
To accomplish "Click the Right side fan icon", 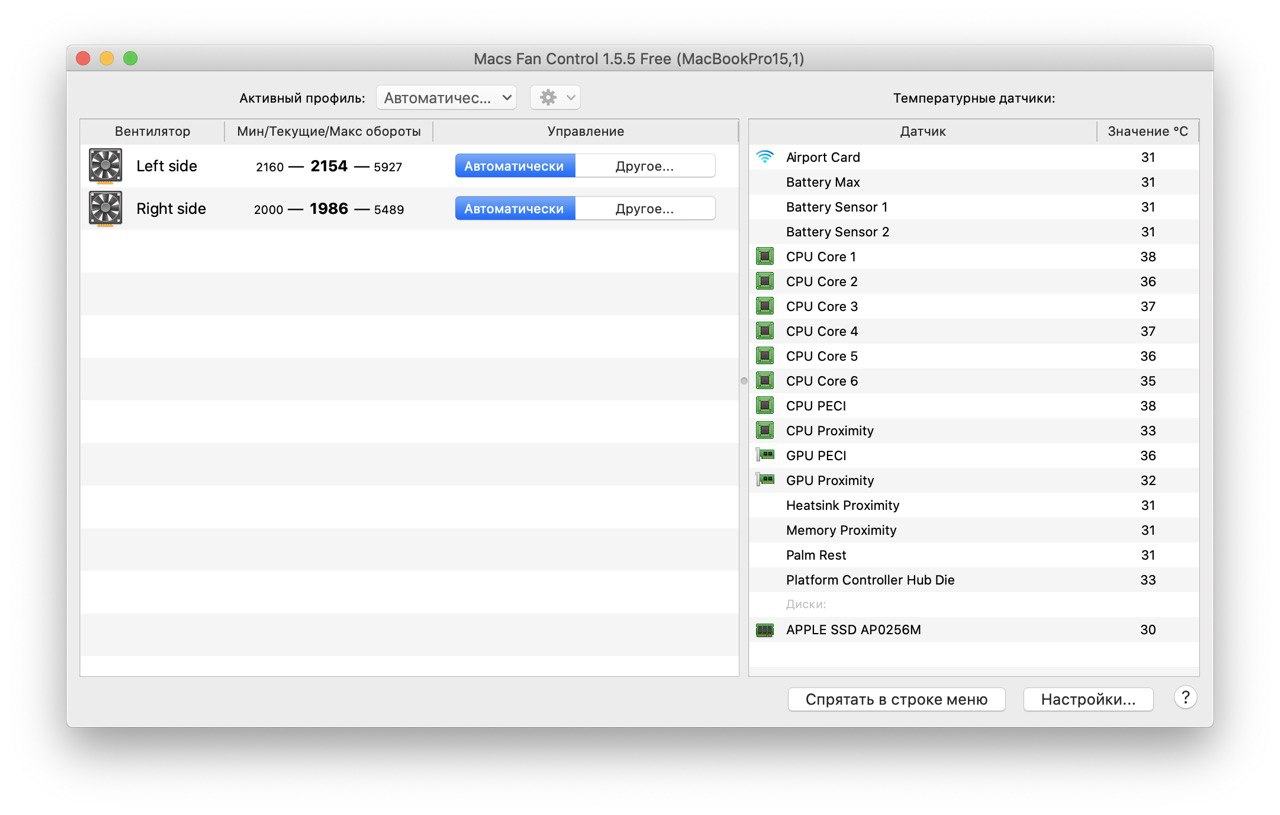I will coord(105,209).
